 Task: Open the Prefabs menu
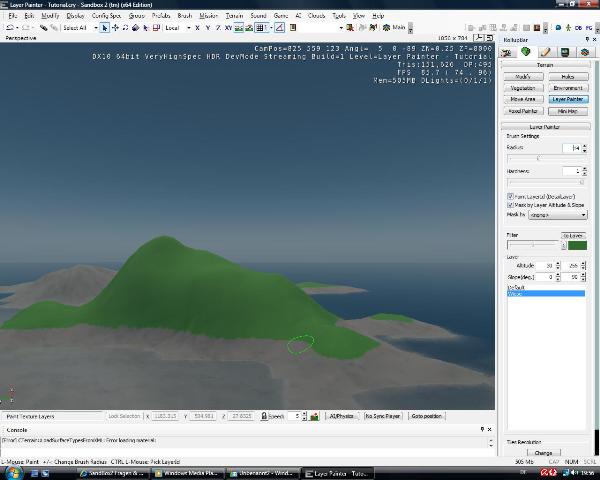pyautogui.click(x=160, y=16)
